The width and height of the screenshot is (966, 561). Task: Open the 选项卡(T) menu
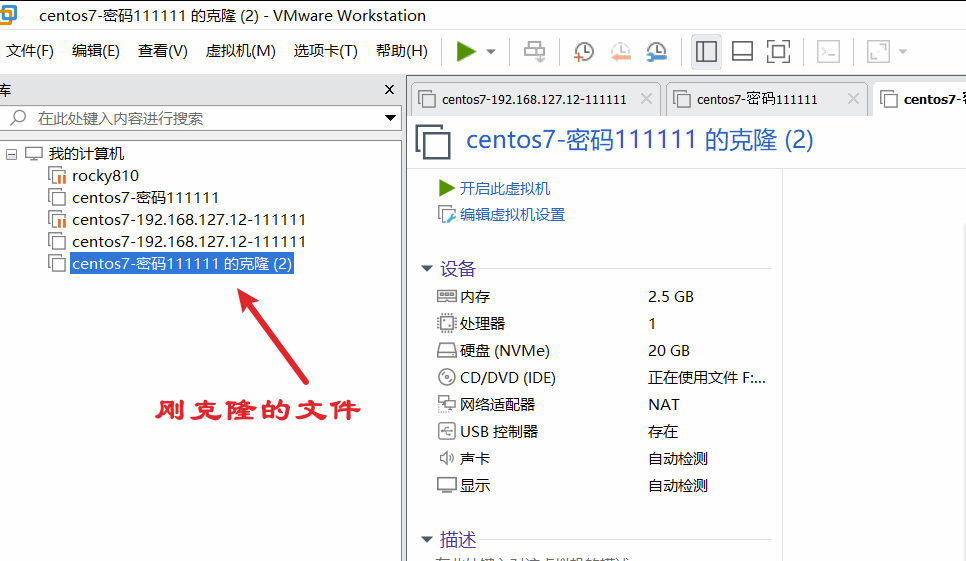[325, 51]
